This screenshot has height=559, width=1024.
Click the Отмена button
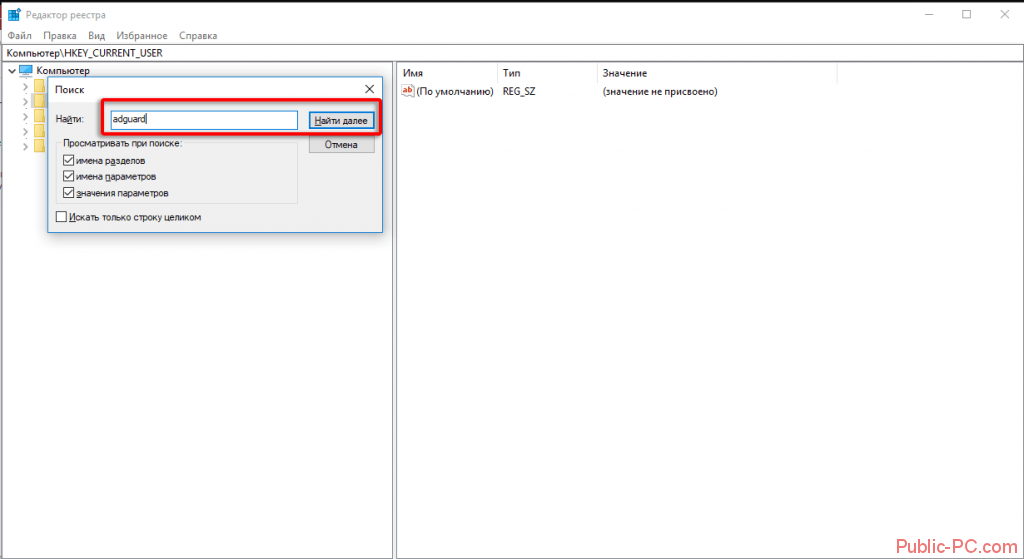tap(341, 145)
